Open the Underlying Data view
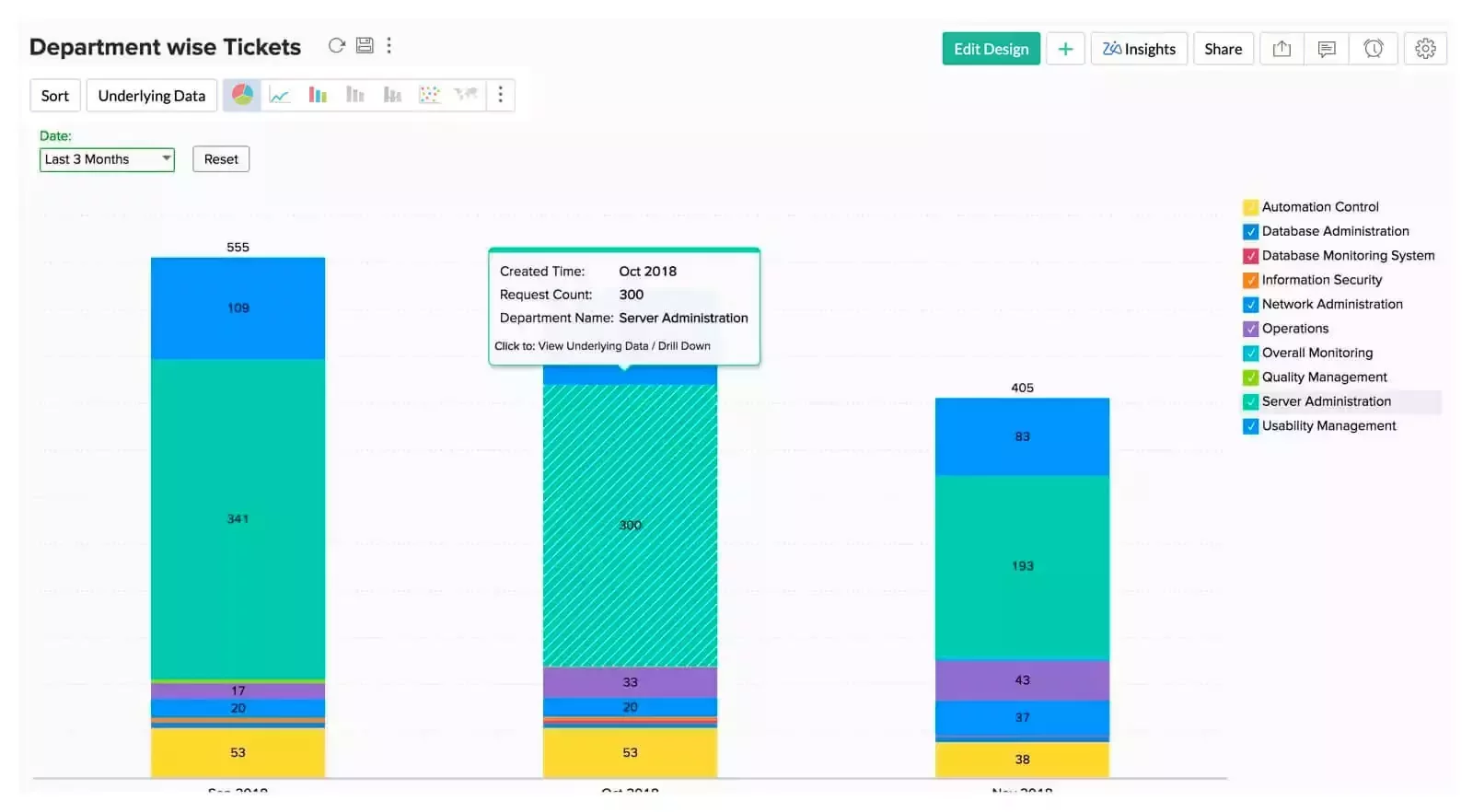The image size is (1473, 812). (152, 96)
